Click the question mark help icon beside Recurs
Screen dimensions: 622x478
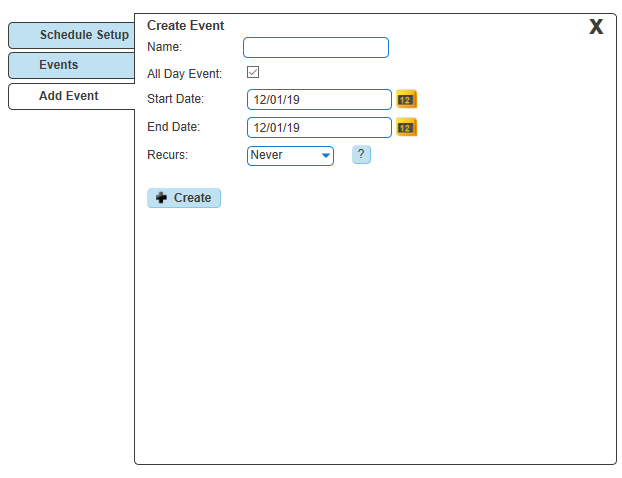tap(361, 154)
